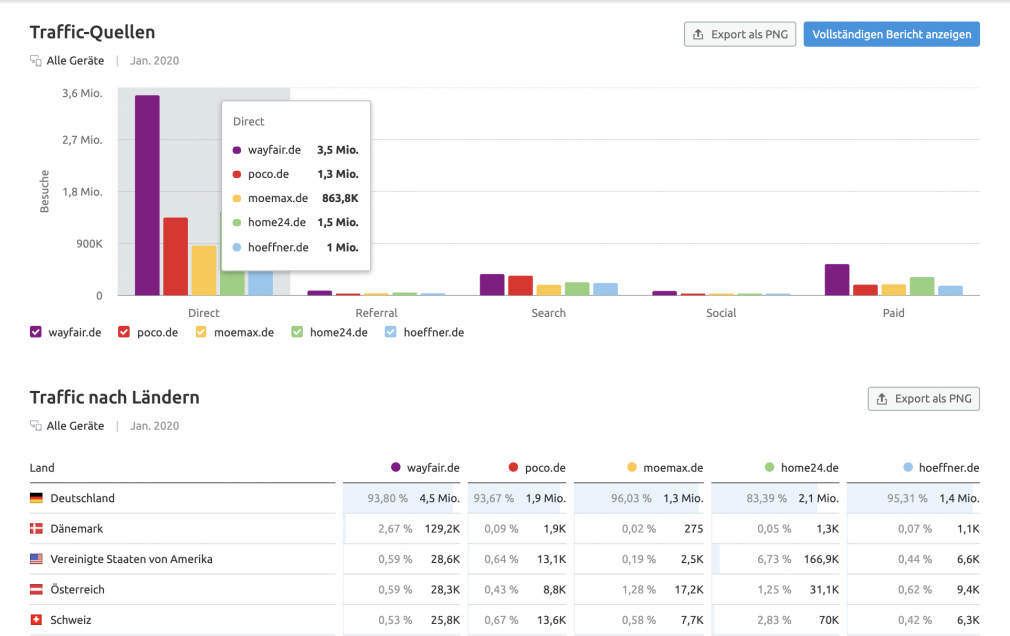Click devices icon beside Alle Geräte in Traffic-Quellen
The width and height of the screenshot is (1010, 636).
pyautogui.click(x=35, y=61)
